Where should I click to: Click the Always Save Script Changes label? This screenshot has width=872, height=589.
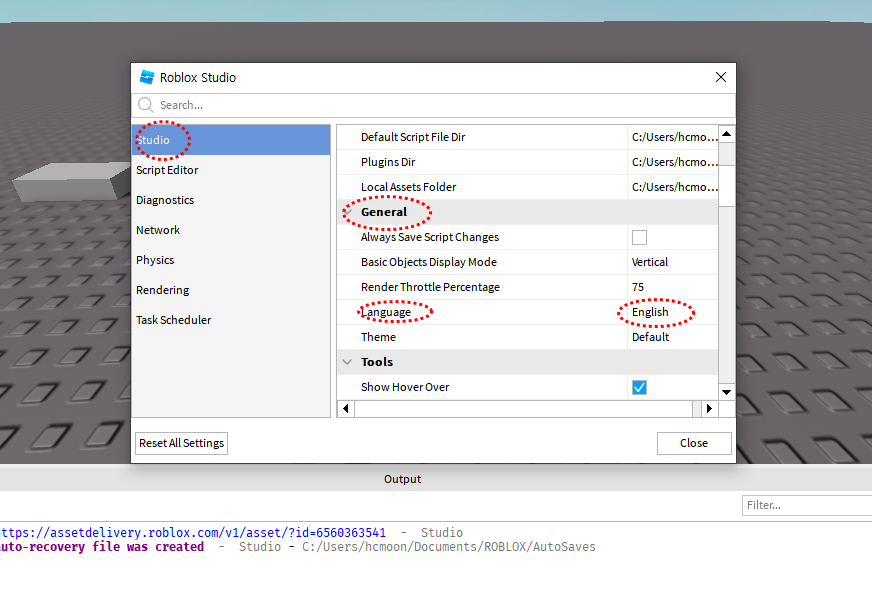click(x=430, y=237)
